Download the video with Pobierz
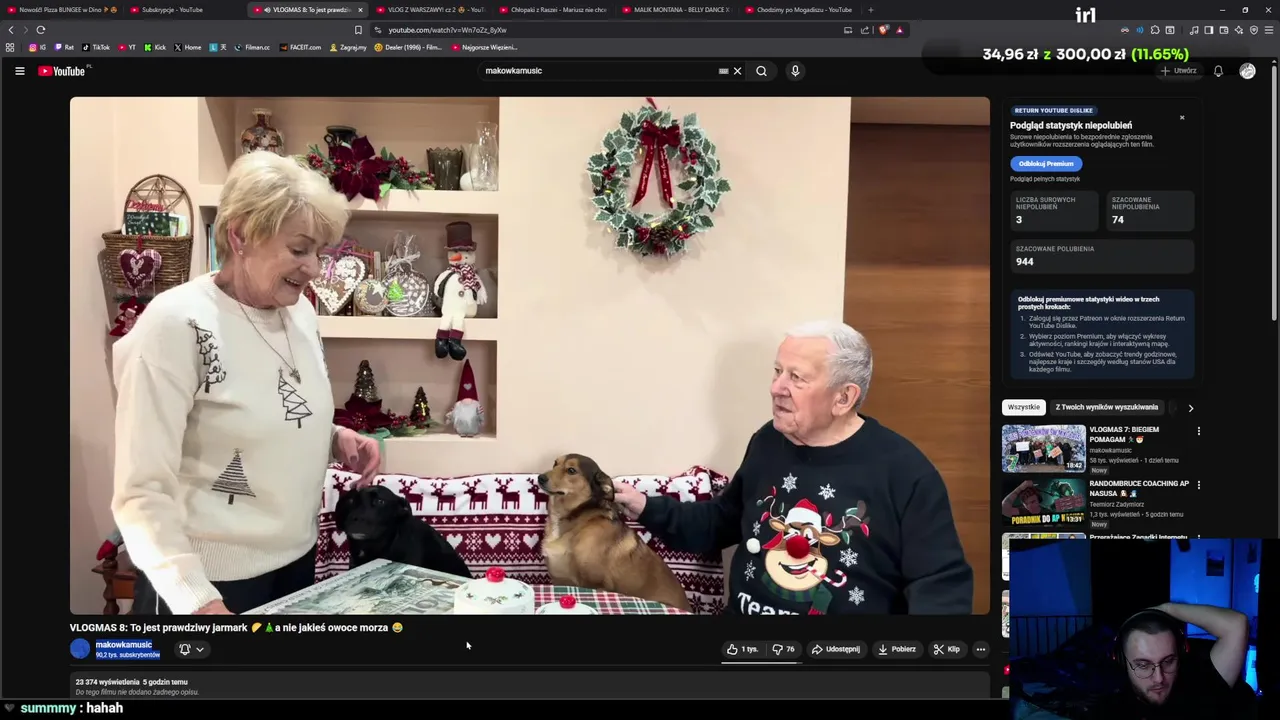1280x720 pixels. (897, 649)
